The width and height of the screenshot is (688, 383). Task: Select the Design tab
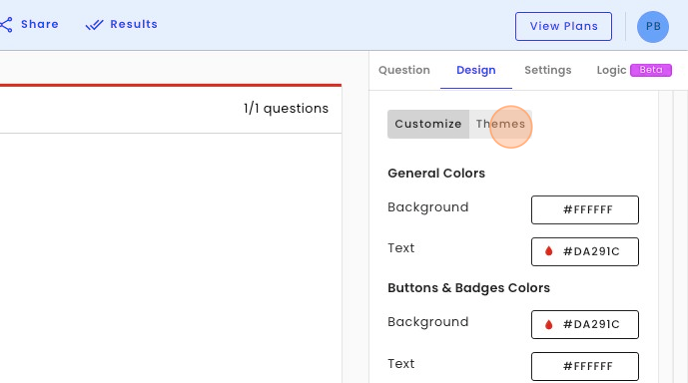(476, 70)
